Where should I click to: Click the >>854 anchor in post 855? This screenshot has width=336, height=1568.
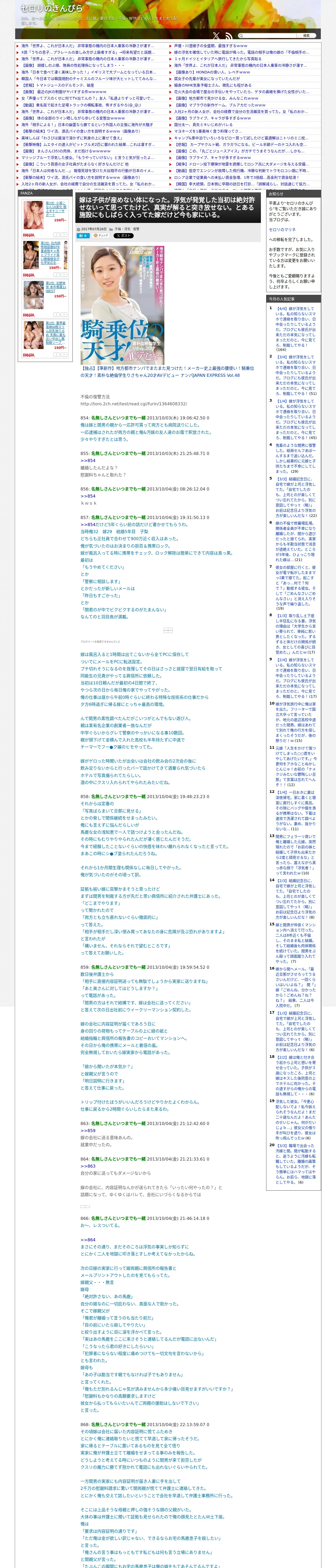click(x=88, y=461)
